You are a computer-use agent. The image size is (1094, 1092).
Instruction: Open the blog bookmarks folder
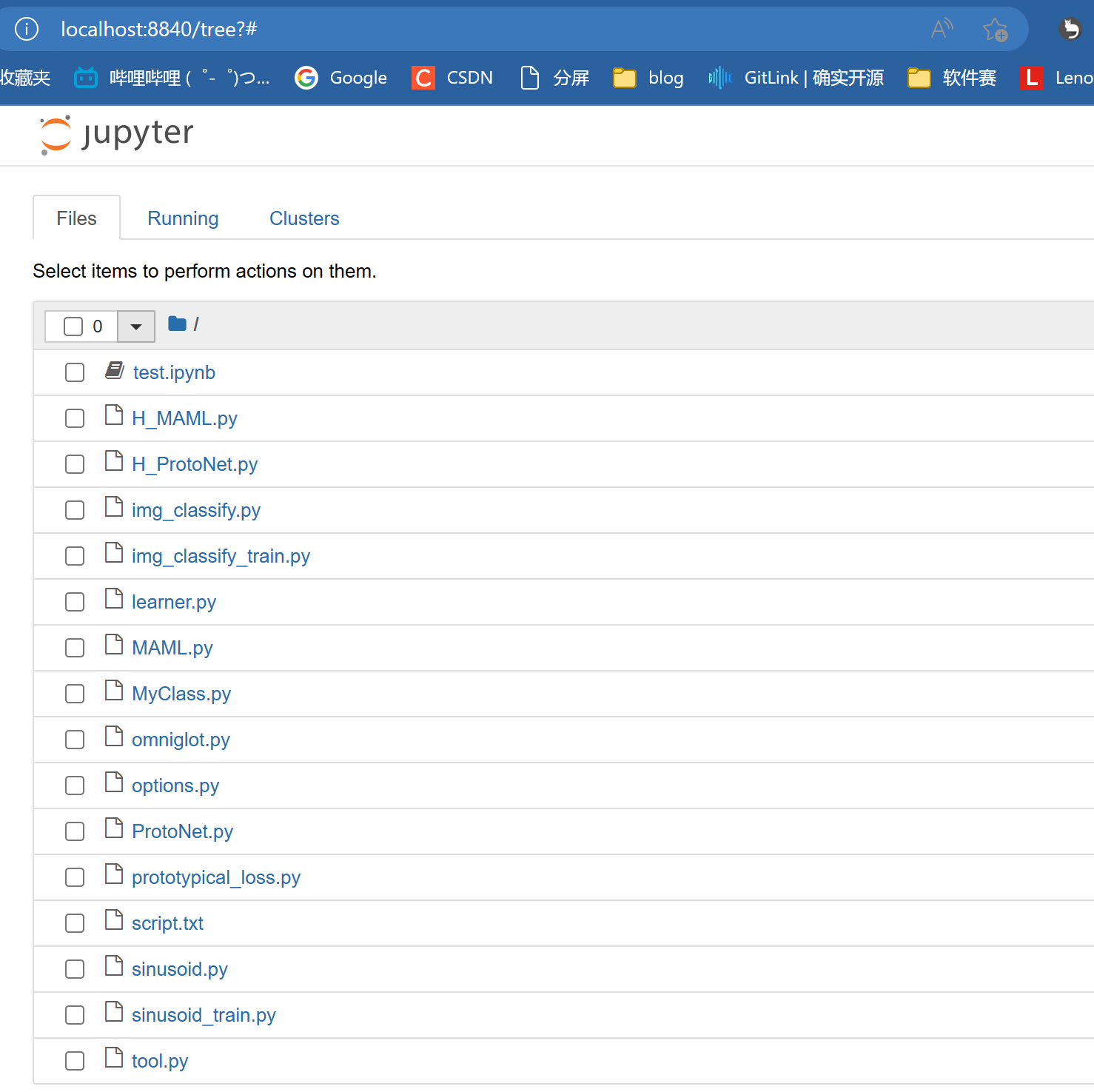(x=648, y=78)
